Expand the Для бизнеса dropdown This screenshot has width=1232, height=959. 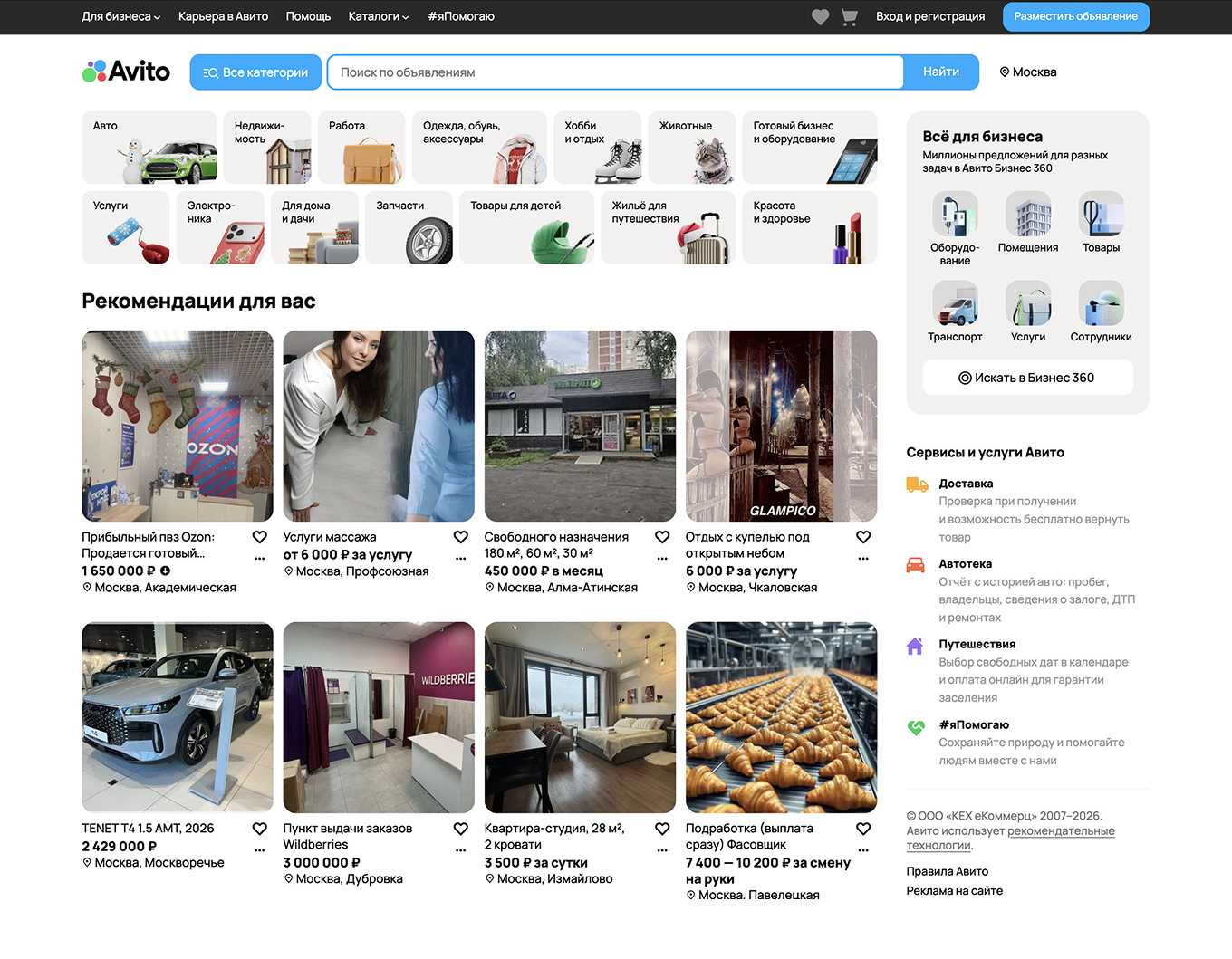pos(121,16)
